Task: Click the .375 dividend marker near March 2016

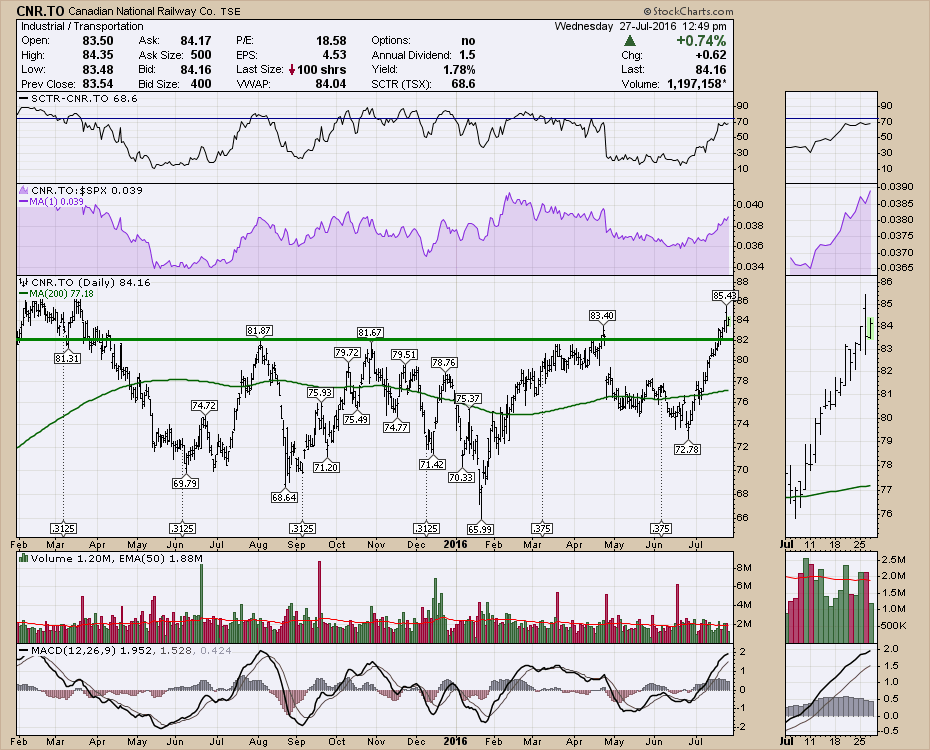Action: point(541,528)
